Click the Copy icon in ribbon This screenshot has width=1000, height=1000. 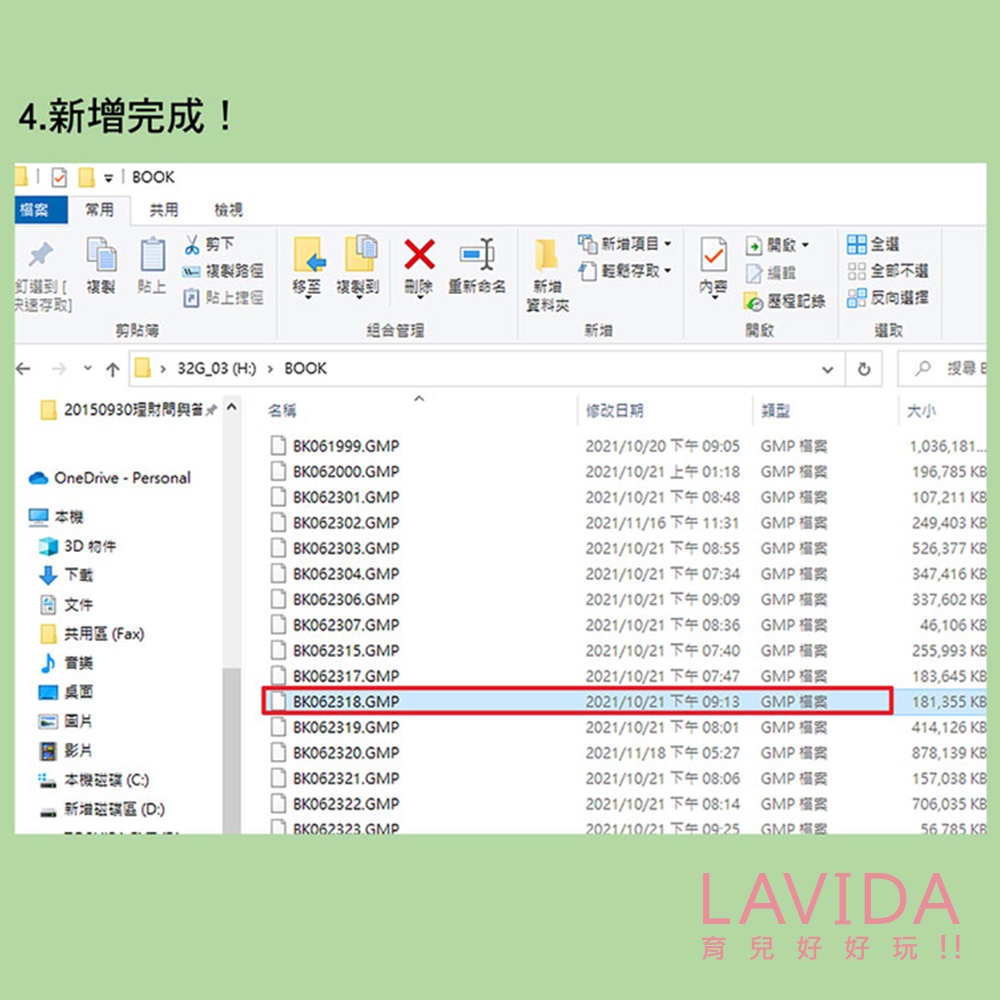101,254
